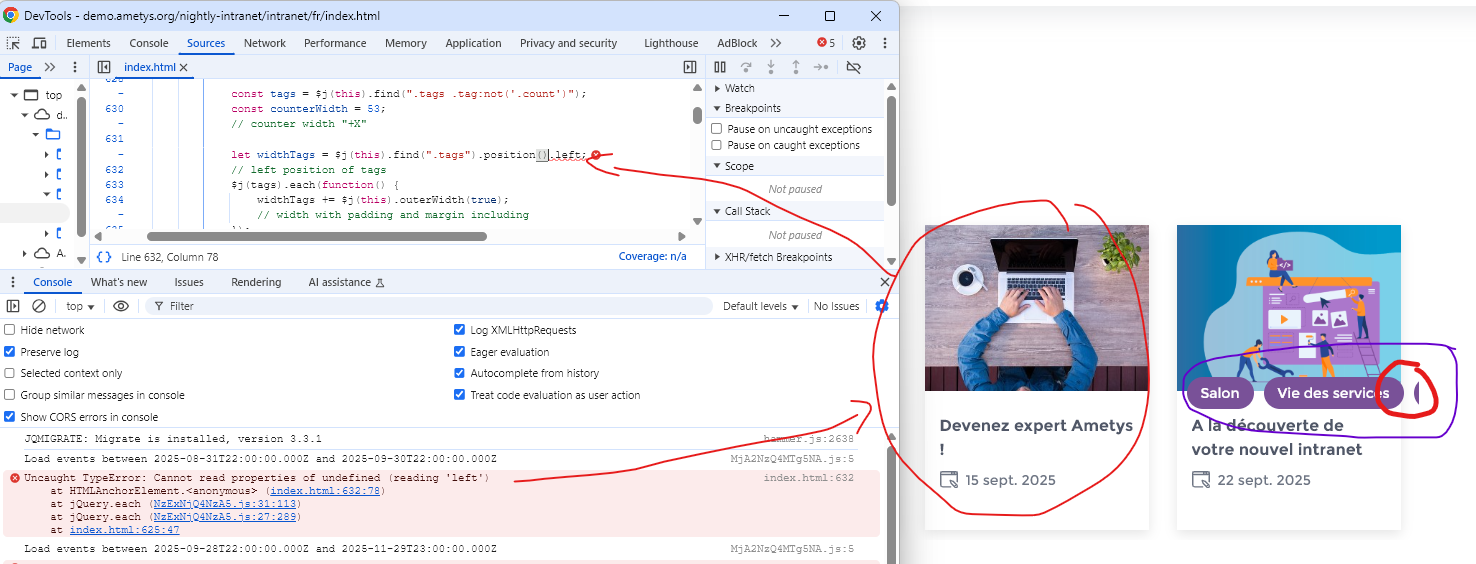1476x564 pixels.
Task: Clear the console with the clear icon
Action: [39, 306]
